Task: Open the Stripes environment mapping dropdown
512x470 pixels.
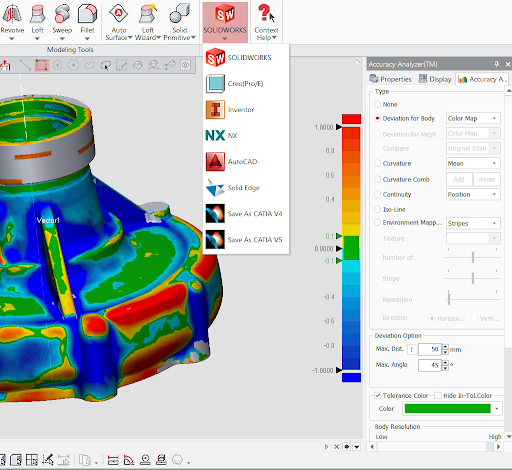Action: click(473, 223)
